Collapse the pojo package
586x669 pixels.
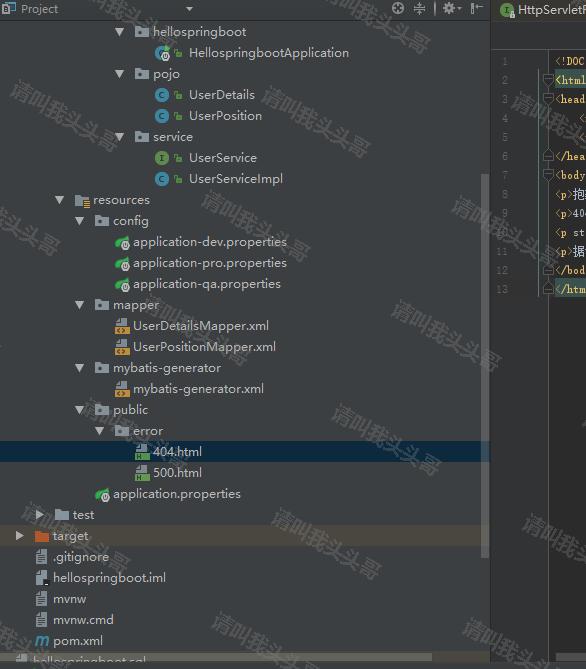pos(120,74)
